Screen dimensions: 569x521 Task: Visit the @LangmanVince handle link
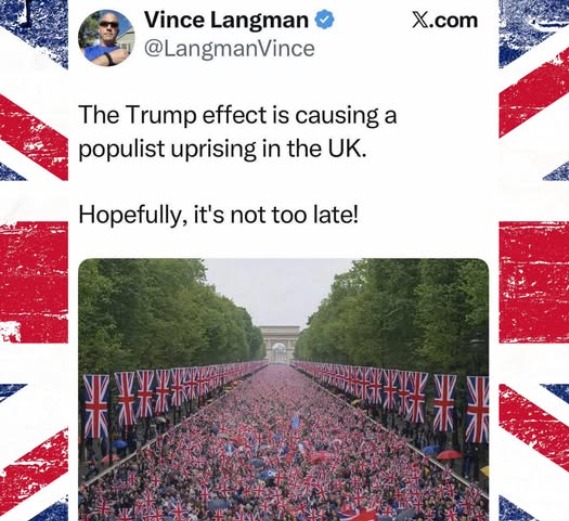(229, 49)
